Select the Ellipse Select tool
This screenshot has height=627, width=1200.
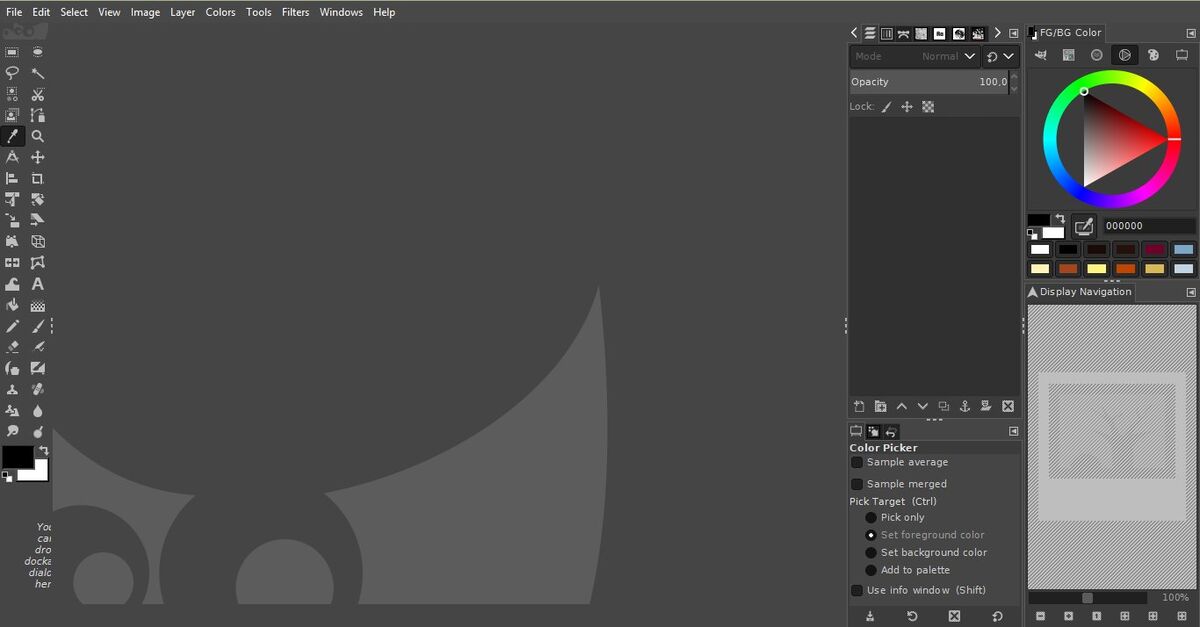tap(37, 52)
